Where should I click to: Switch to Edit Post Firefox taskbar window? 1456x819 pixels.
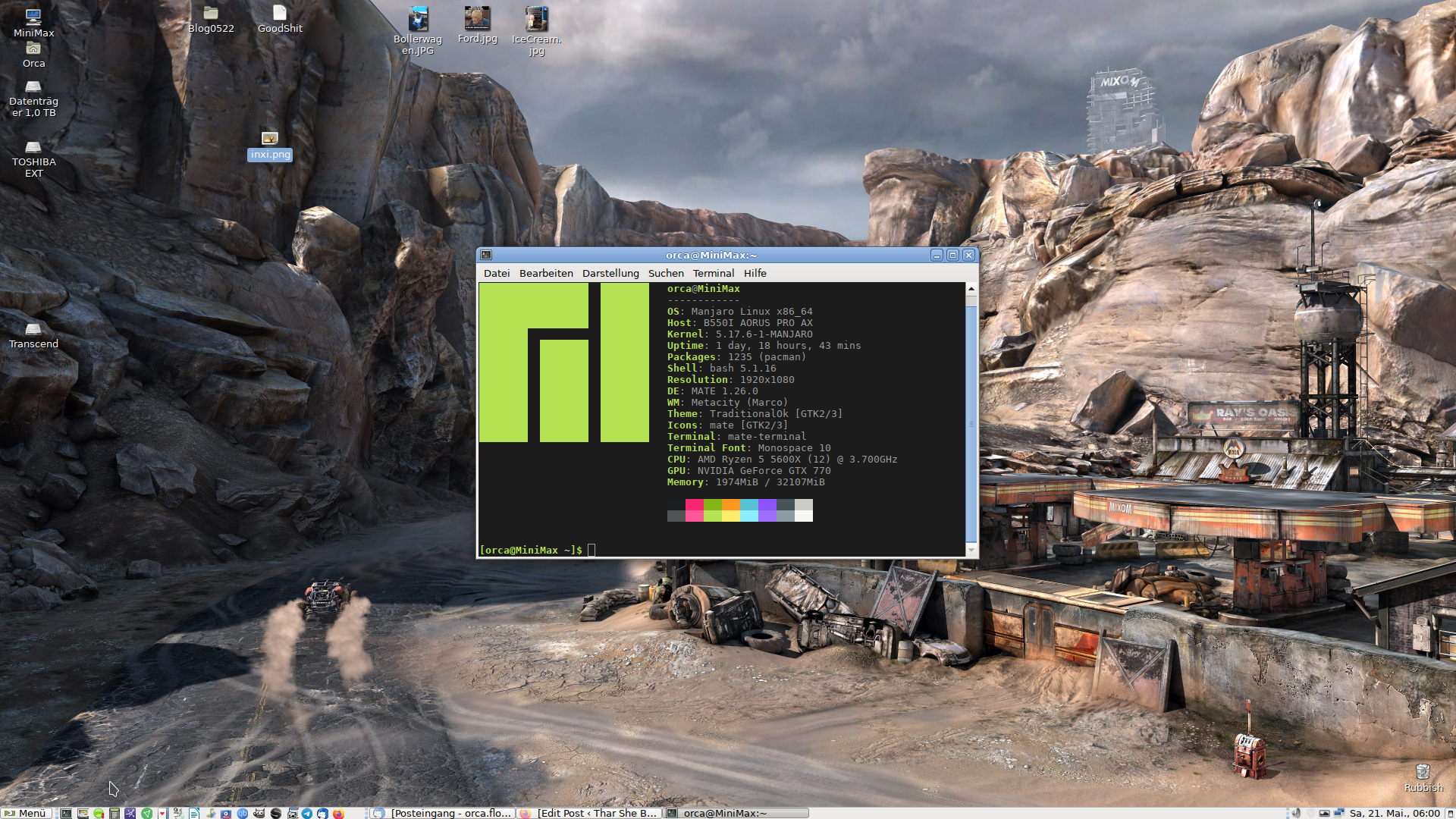pos(588,813)
